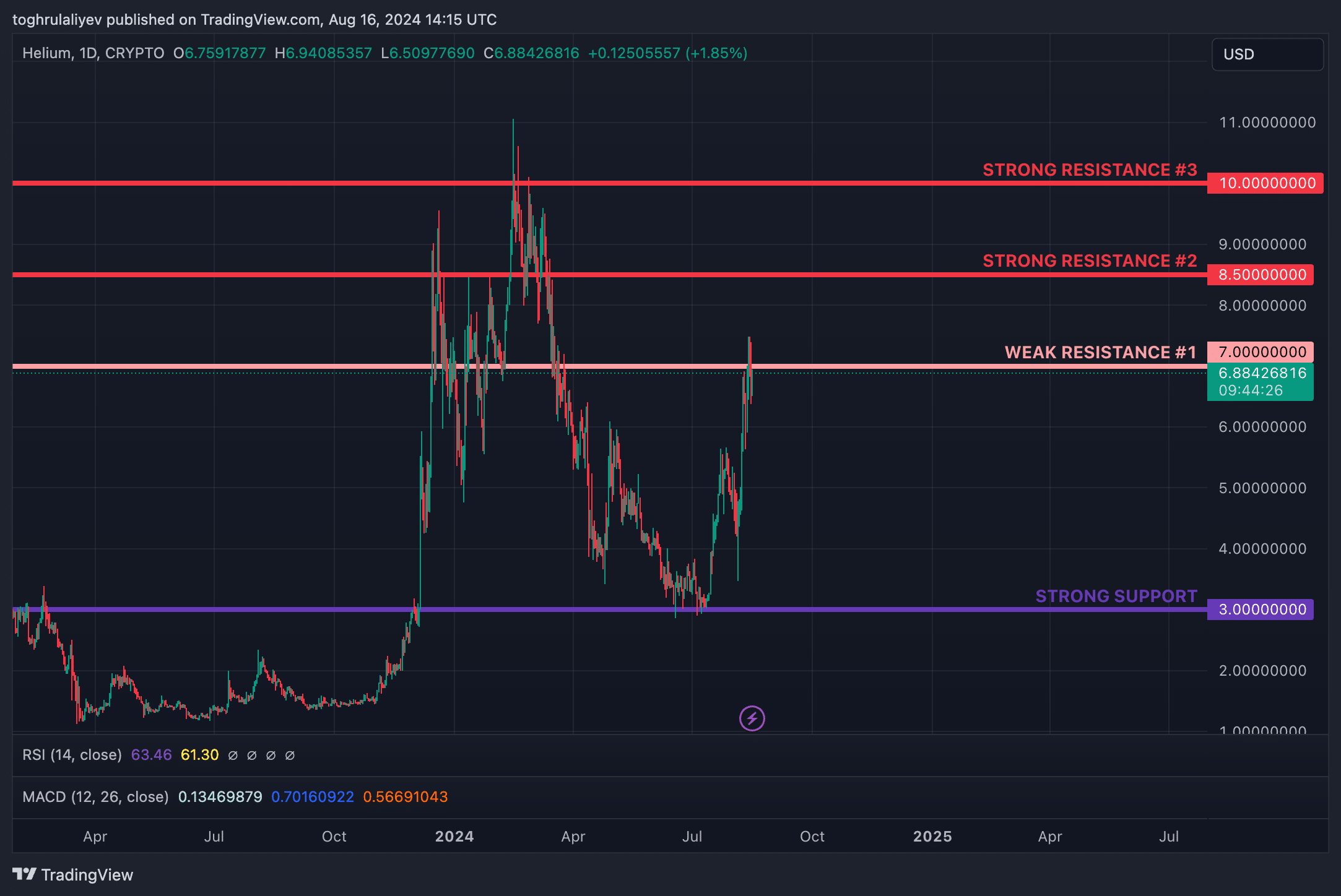Click the TradingView logo at bottom left
This screenshot has width=1341, height=896.
pos(73,874)
